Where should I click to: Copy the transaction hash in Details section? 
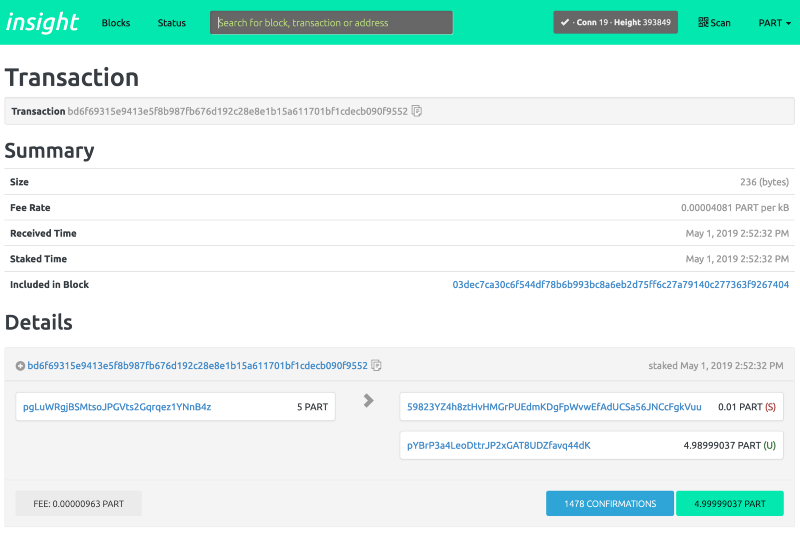pos(377,365)
